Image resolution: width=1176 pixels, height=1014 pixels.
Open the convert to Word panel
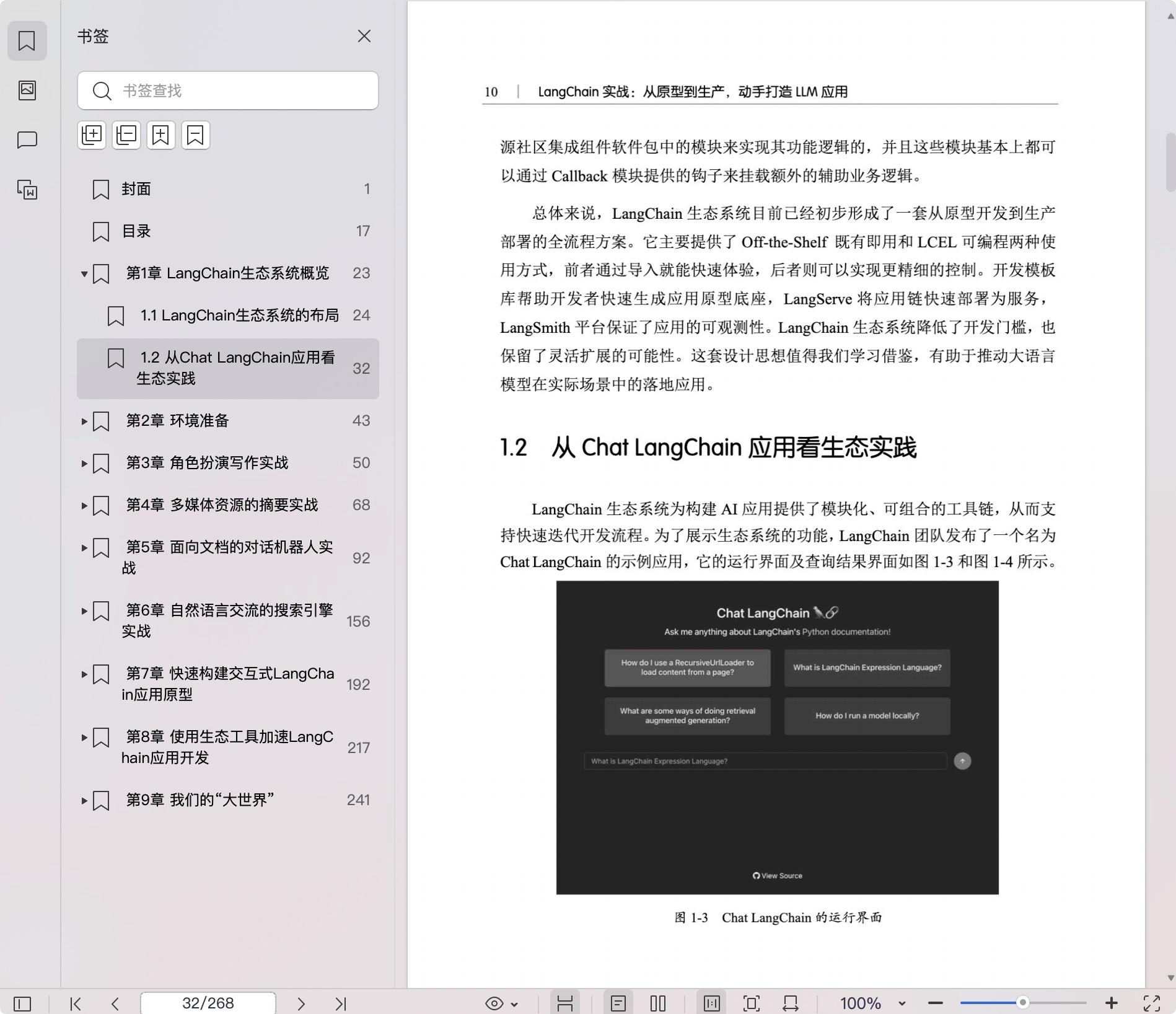[x=27, y=190]
